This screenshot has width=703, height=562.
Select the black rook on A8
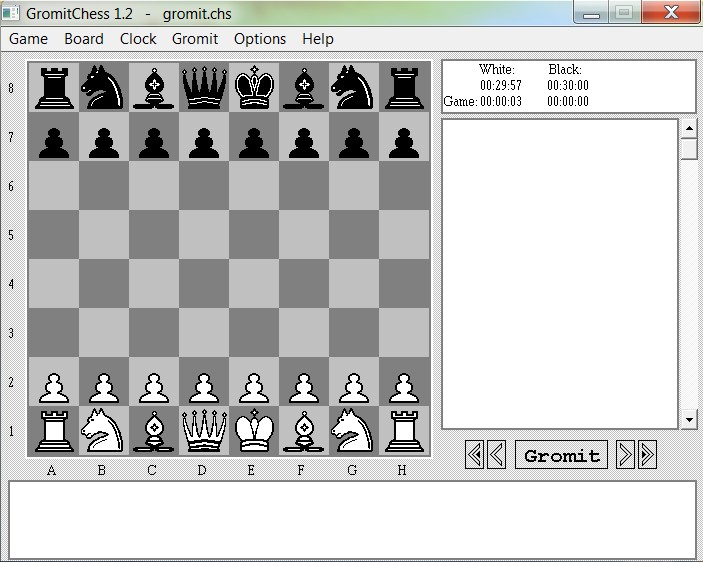pyautogui.click(x=54, y=88)
